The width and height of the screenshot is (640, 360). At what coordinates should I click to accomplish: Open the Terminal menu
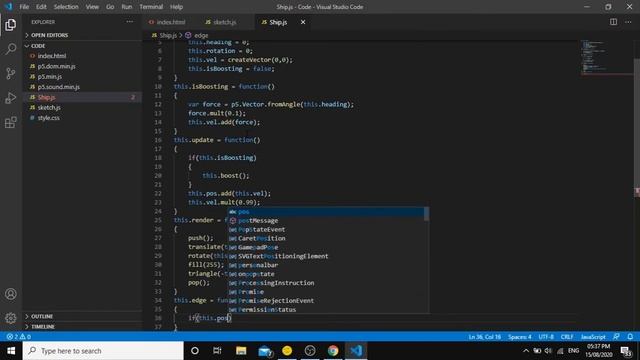tap(151, 7)
